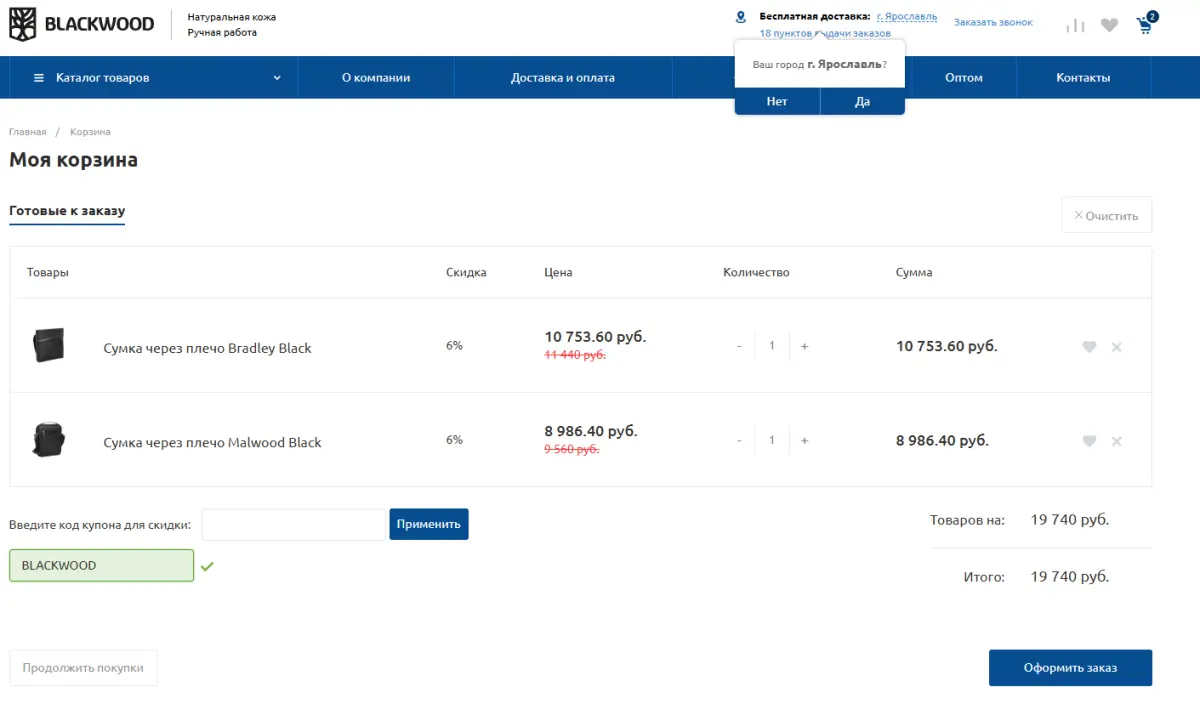This screenshot has height=704, width=1200.
Task: Add Bradley Black bag to favorites
Action: pos(1089,347)
